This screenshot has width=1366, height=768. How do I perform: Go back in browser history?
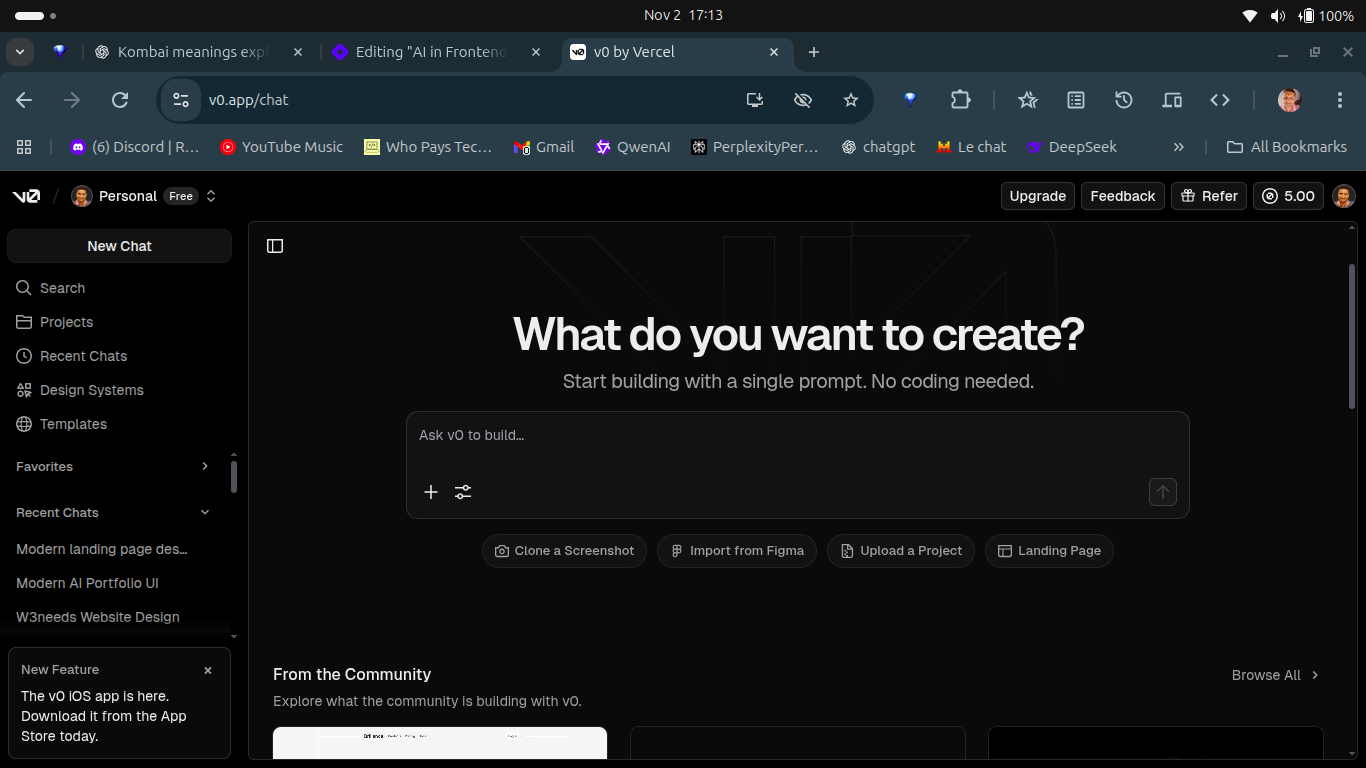tap(24, 100)
